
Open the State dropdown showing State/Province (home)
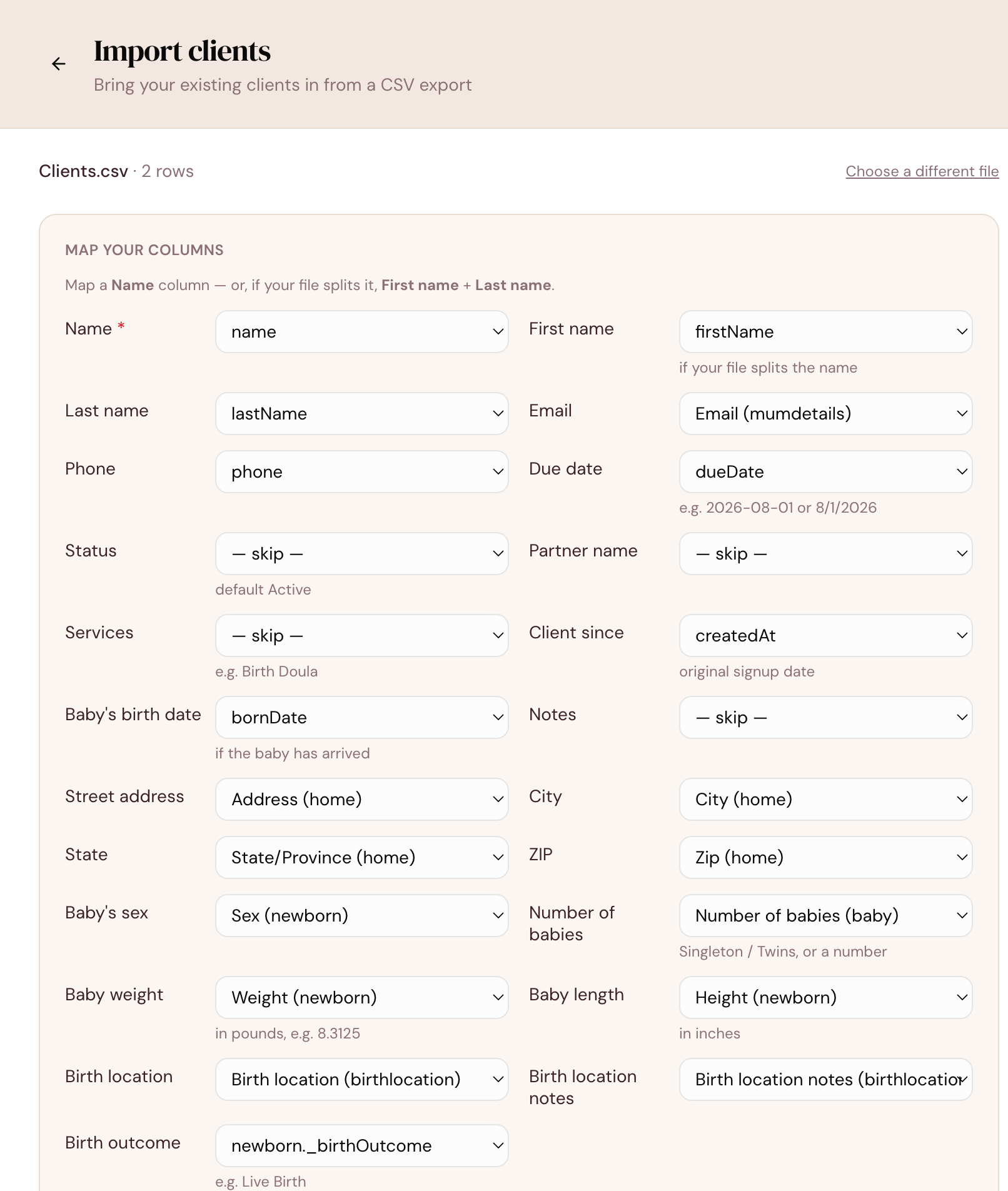(x=362, y=858)
